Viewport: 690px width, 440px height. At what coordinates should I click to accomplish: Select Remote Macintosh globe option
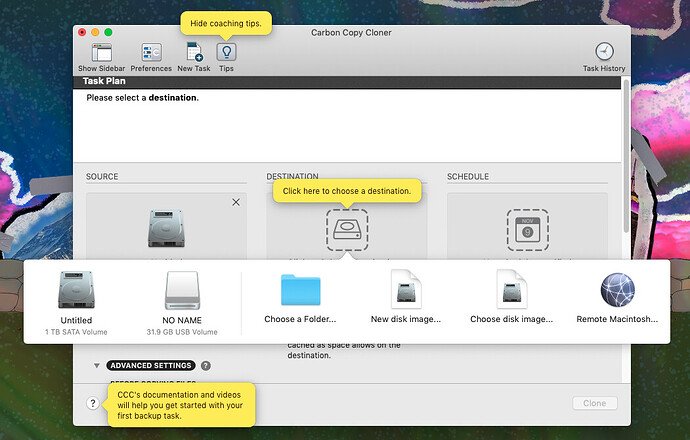click(x=617, y=298)
